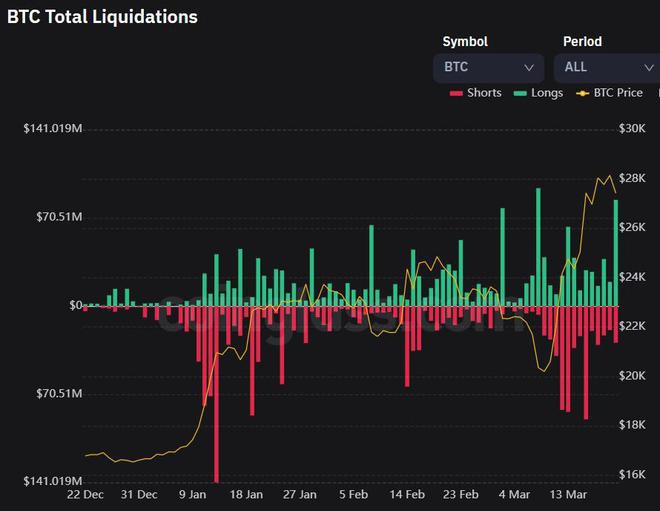Screen dimensions: 660x511
Task: Click the Period field label
Action: [583, 42]
